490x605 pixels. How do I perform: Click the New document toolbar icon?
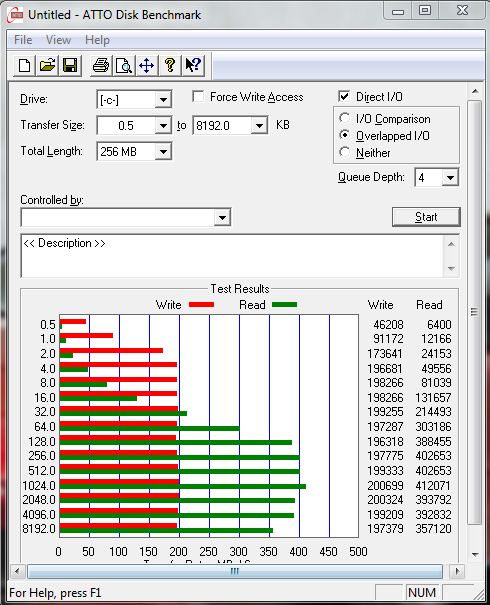pos(24,65)
